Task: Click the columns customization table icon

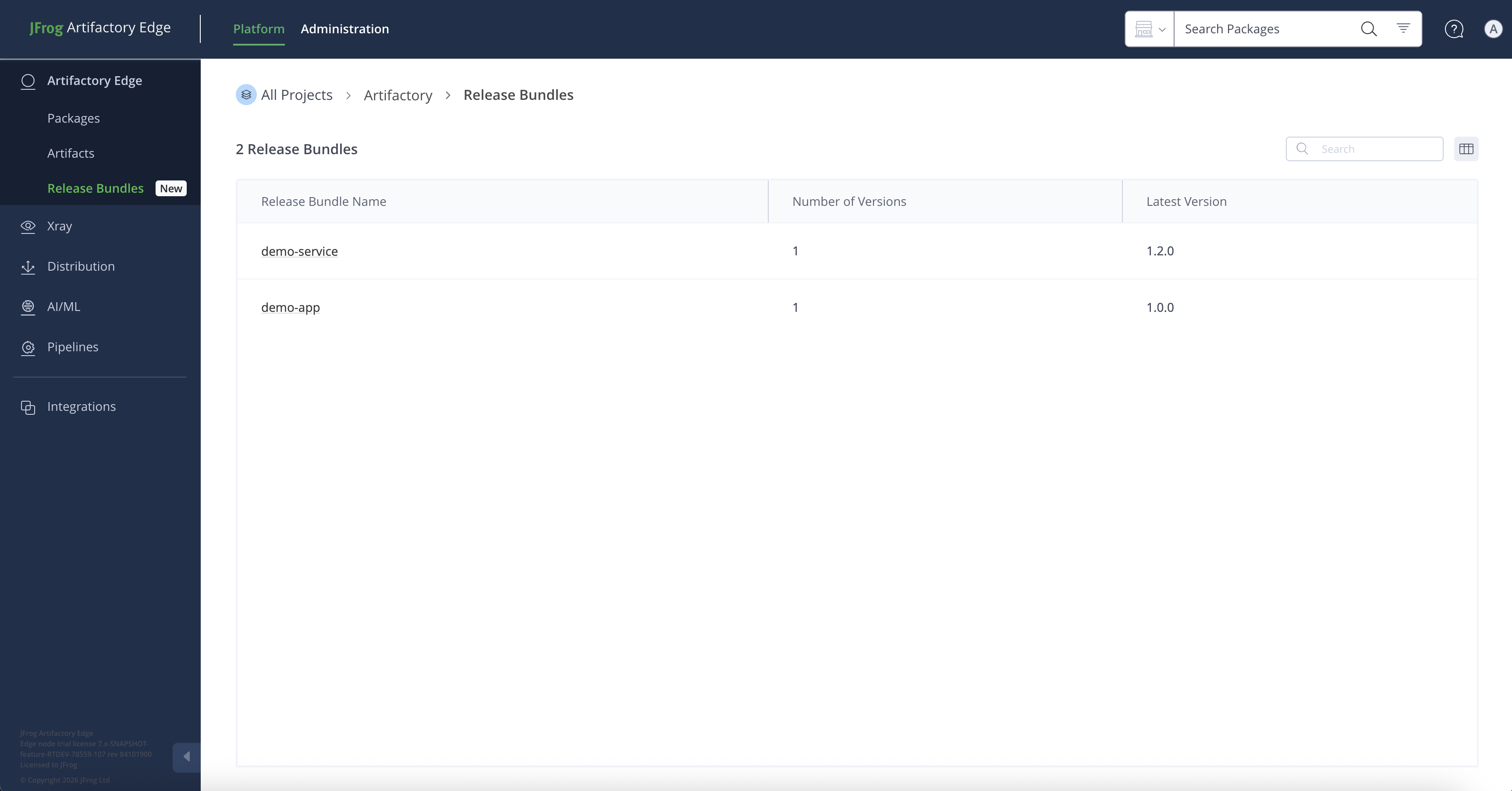Action: pos(1466,149)
